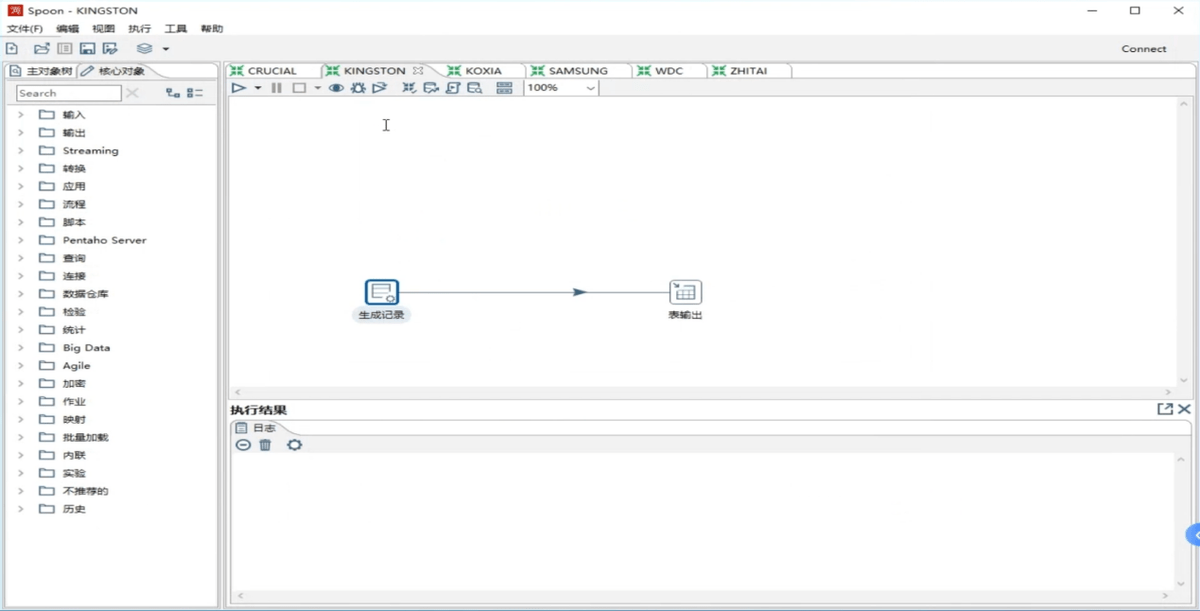Click the log stop circle-minus icon
Screen dimensions: 1200x611
point(243,445)
